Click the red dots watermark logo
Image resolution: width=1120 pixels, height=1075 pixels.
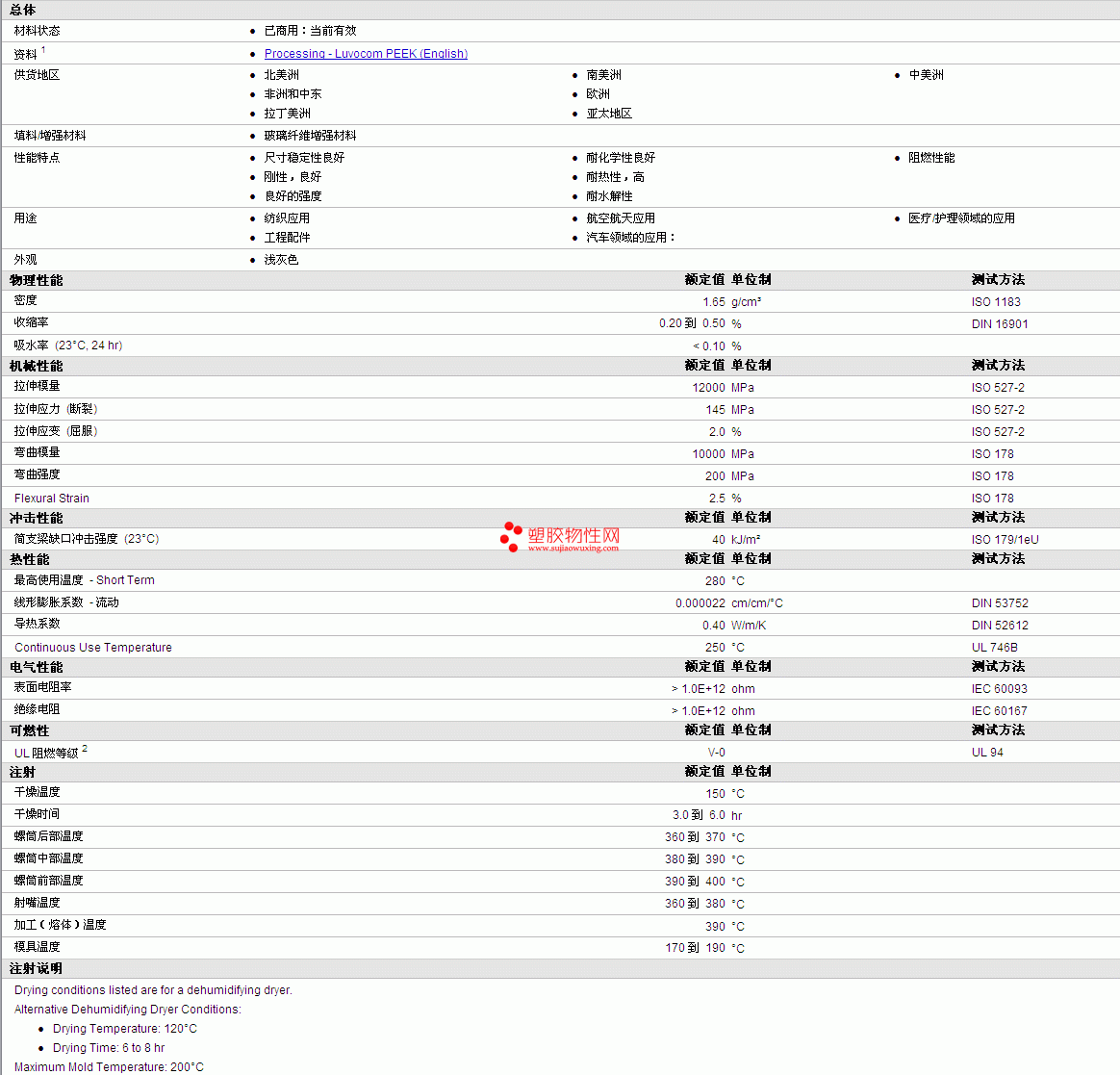(x=511, y=537)
